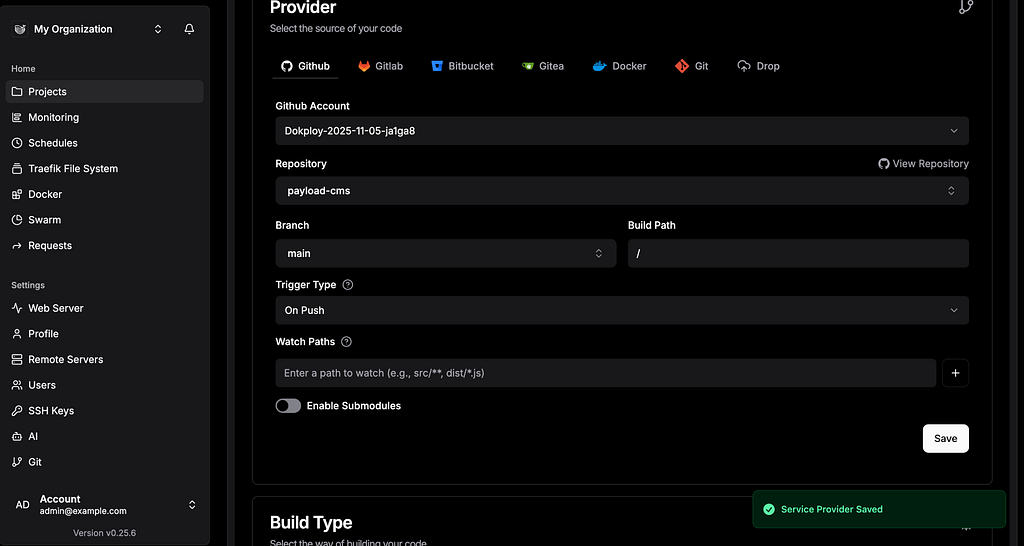
Task: Switch to the Bitbucket tab
Action: [462, 66]
